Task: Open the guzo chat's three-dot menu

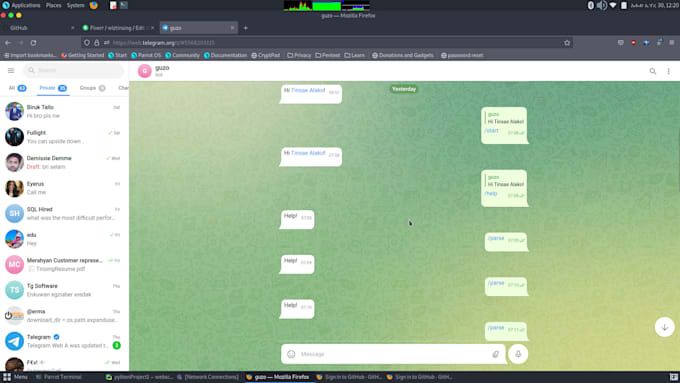Action: (x=668, y=71)
